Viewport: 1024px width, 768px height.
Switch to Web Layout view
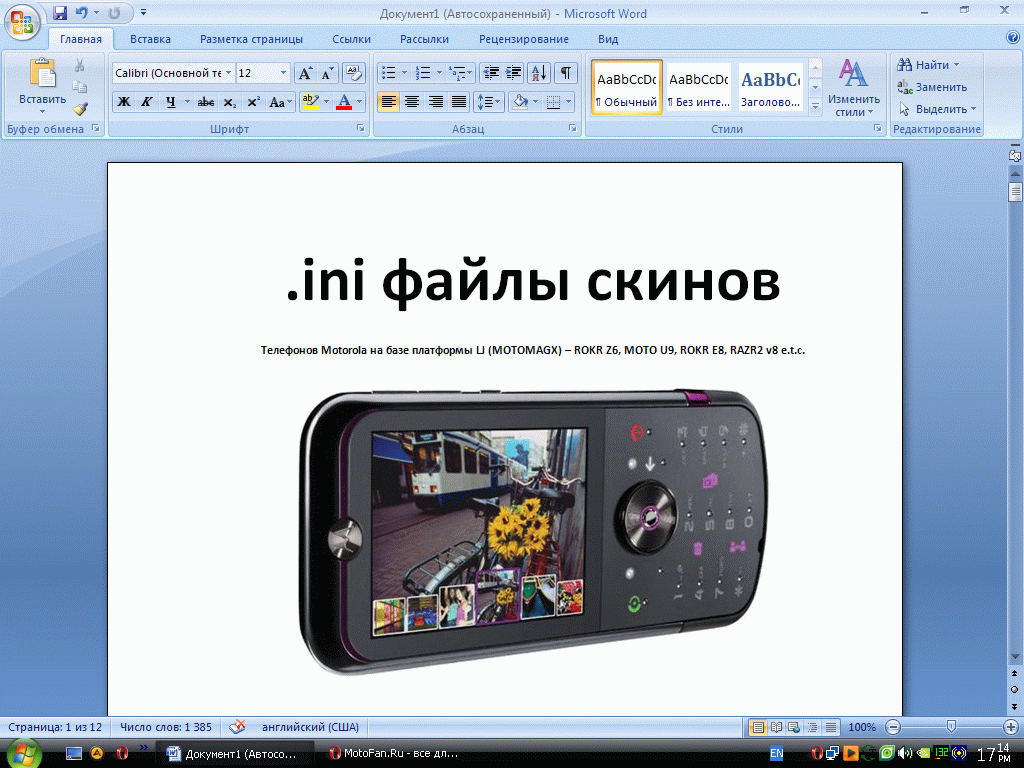point(794,727)
